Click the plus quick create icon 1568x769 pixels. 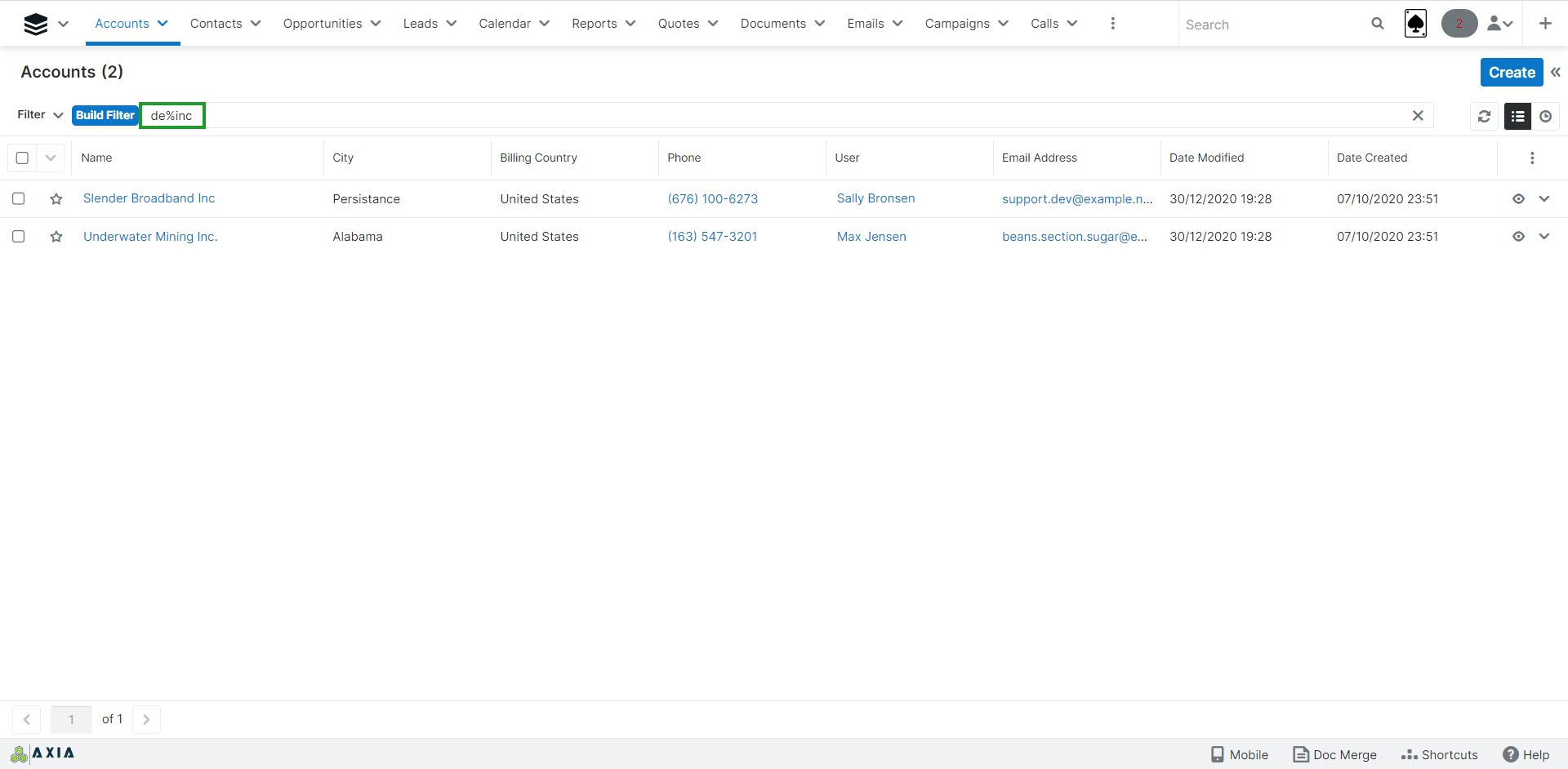point(1545,24)
